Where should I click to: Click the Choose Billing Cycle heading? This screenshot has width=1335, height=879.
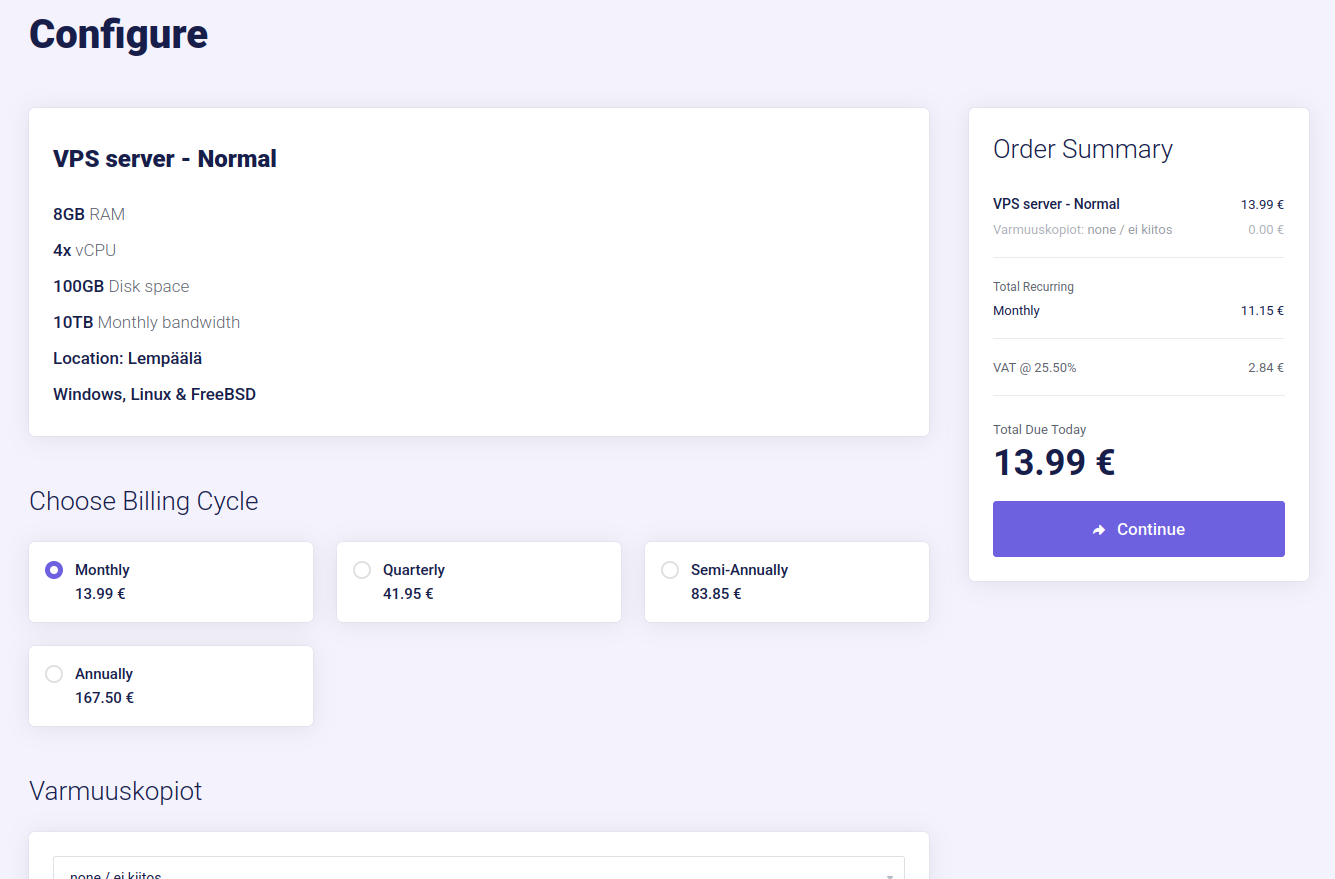pos(144,501)
